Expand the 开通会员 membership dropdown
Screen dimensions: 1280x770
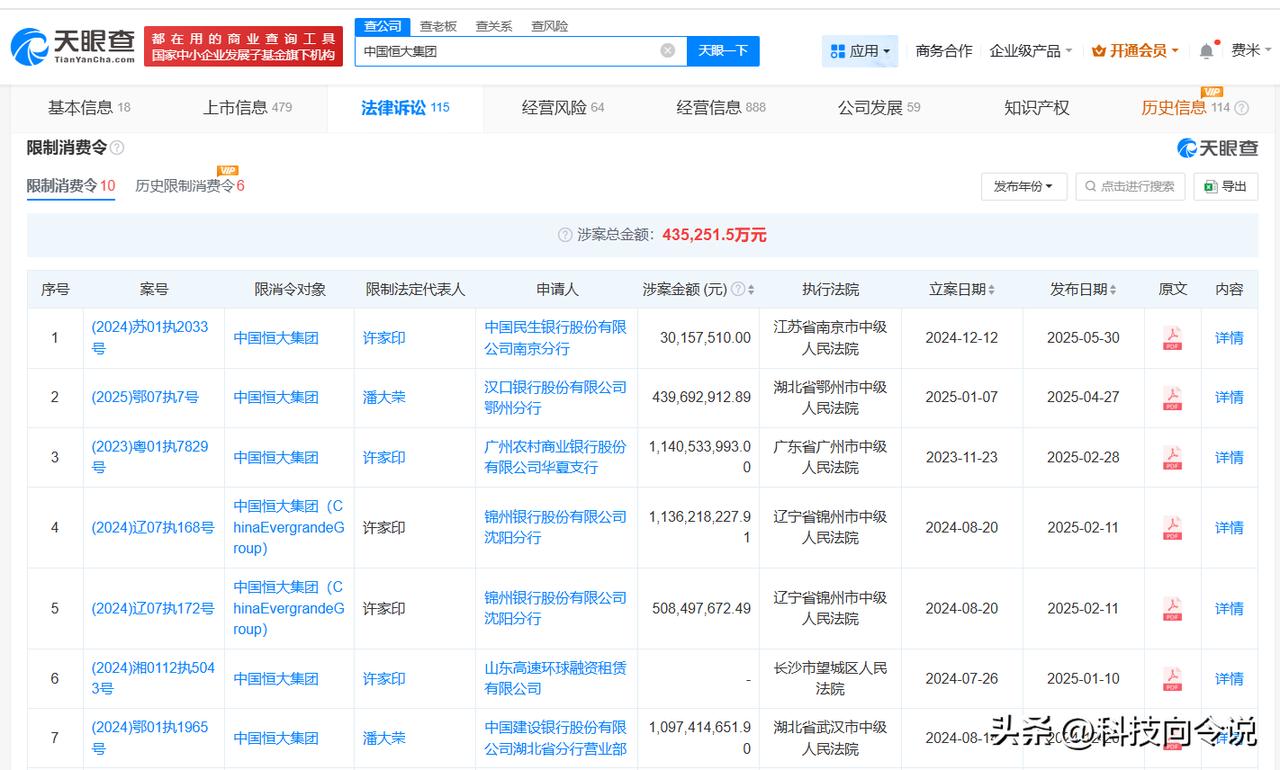(1135, 51)
